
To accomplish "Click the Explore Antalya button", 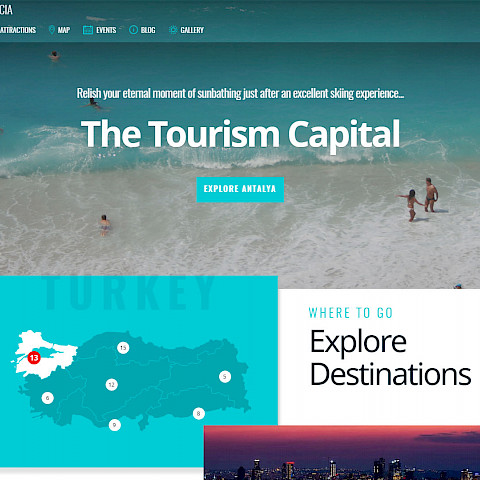I will click(x=240, y=189).
